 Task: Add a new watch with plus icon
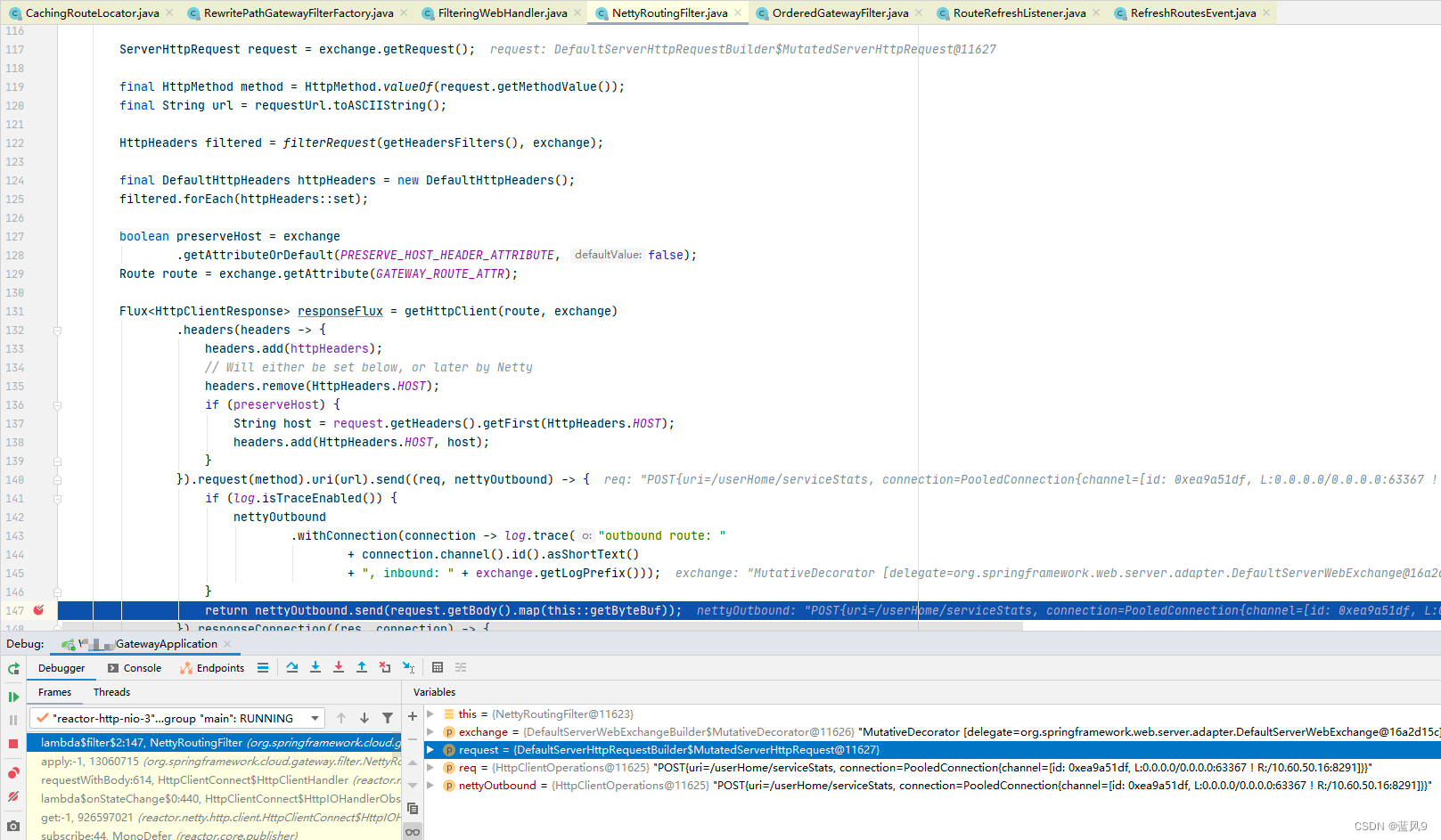click(413, 716)
